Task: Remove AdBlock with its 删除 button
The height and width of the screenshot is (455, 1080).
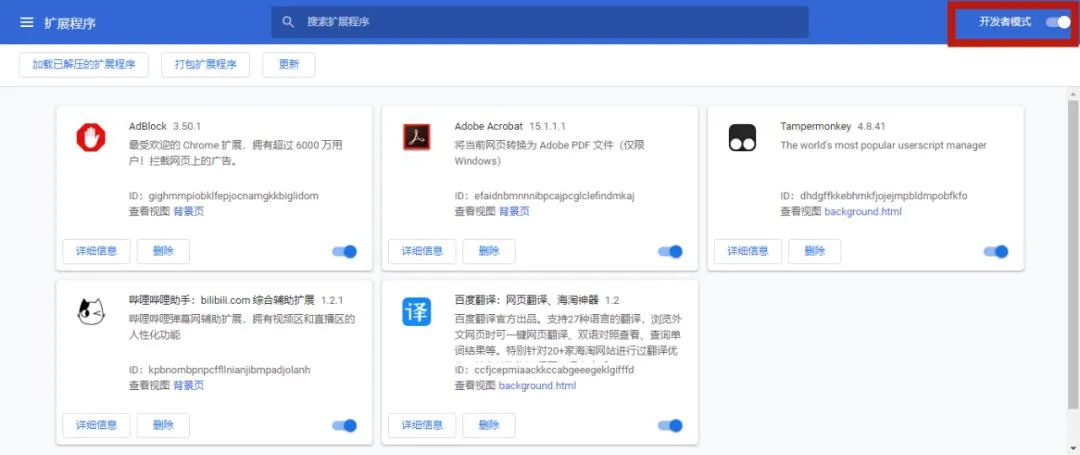Action: (163, 251)
